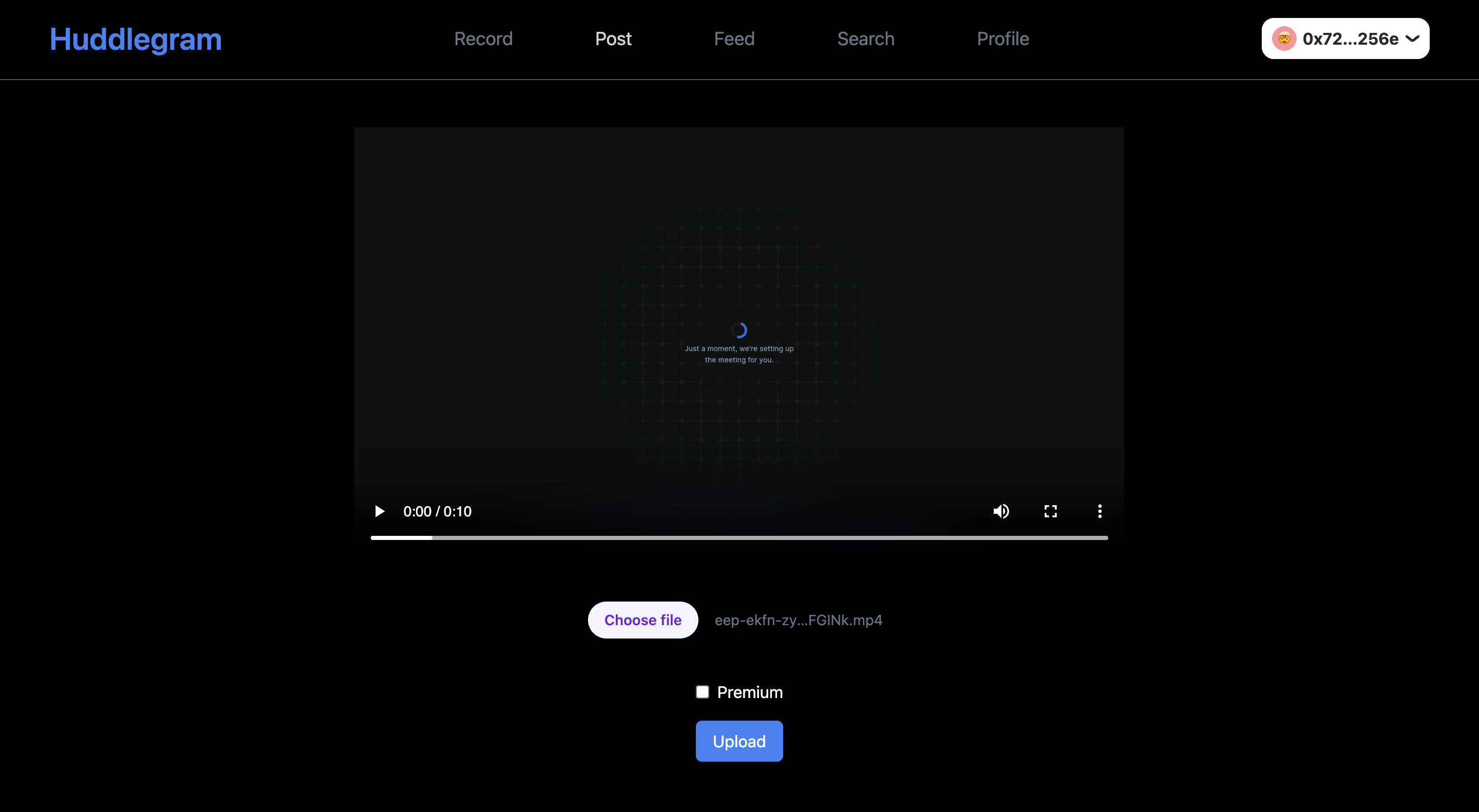The image size is (1479, 812).
Task: Open the 0x72...256e account menu
Action: tap(1350, 38)
